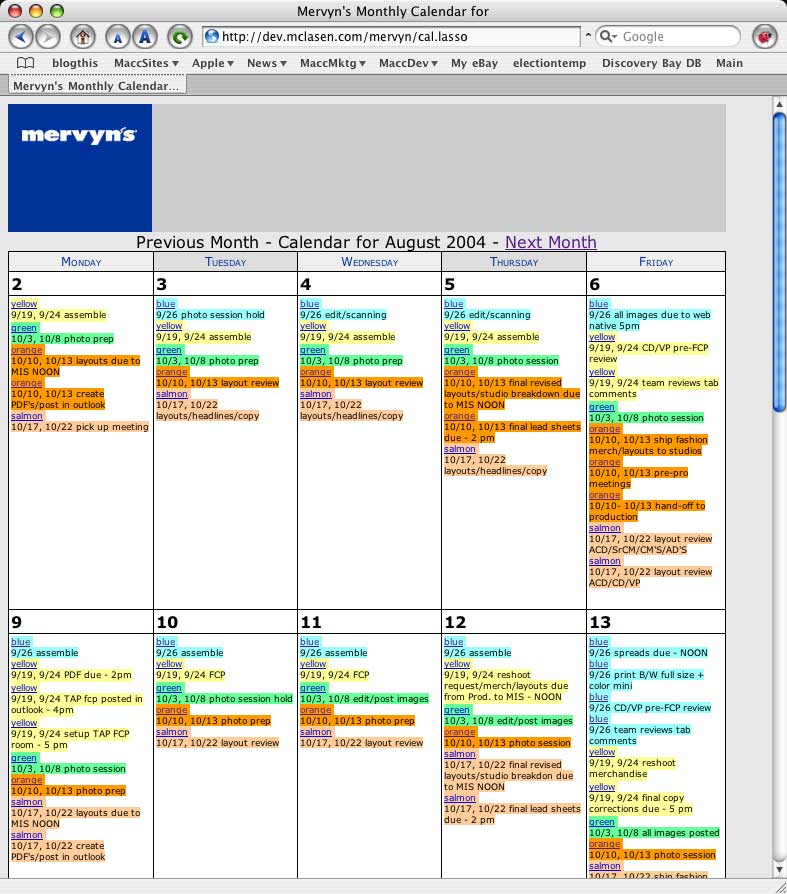Open the electiontemp bookmark

pyautogui.click(x=549, y=63)
